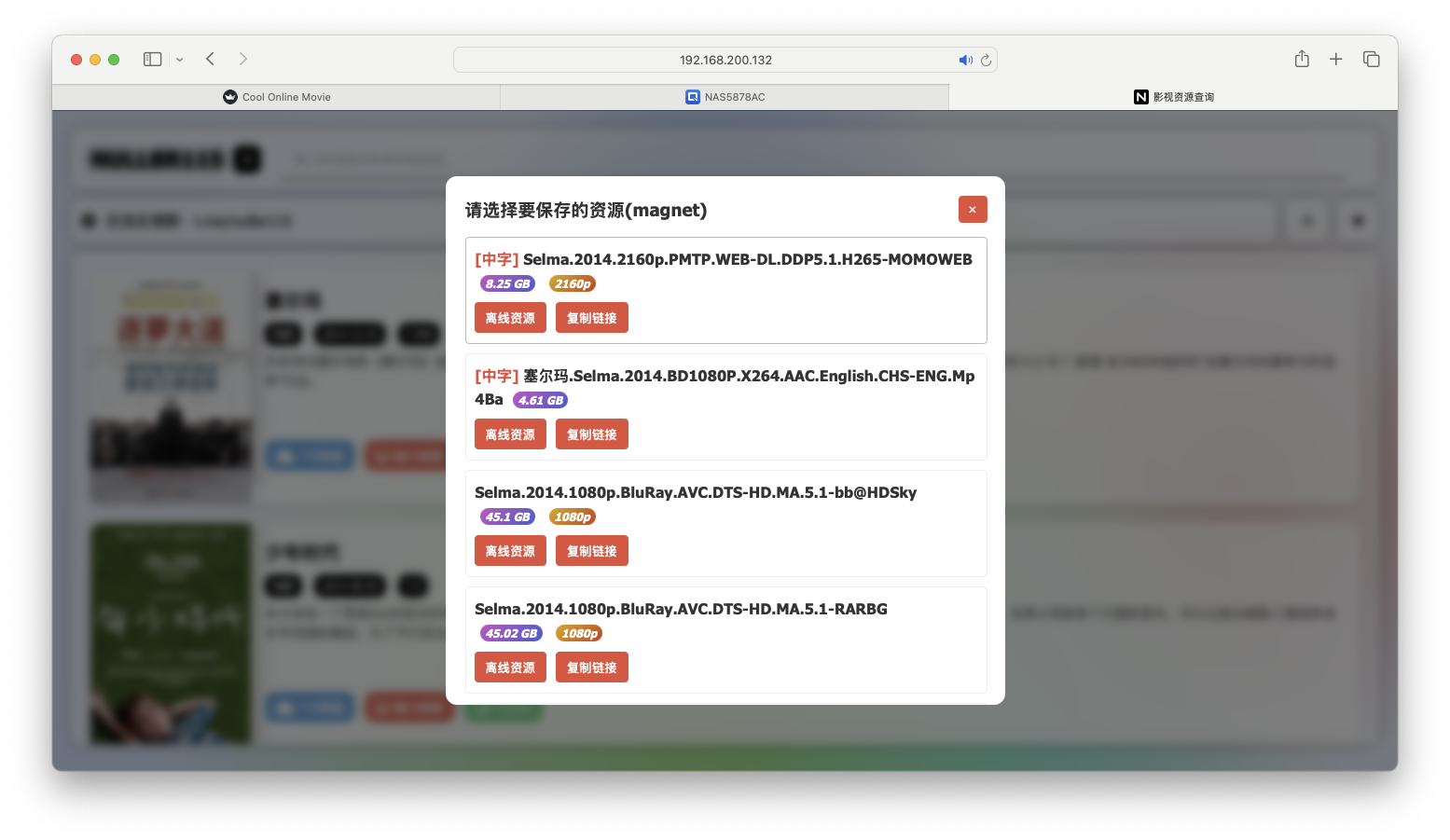This screenshot has width=1450, height=840.
Task: Click the address bar showing 192.168.200.132
Action: pos(725,59)
